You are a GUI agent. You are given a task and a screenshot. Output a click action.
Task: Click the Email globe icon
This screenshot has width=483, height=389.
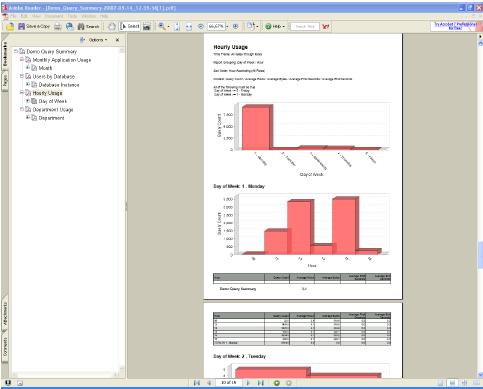pyautogui.click(x=70, y=26)
